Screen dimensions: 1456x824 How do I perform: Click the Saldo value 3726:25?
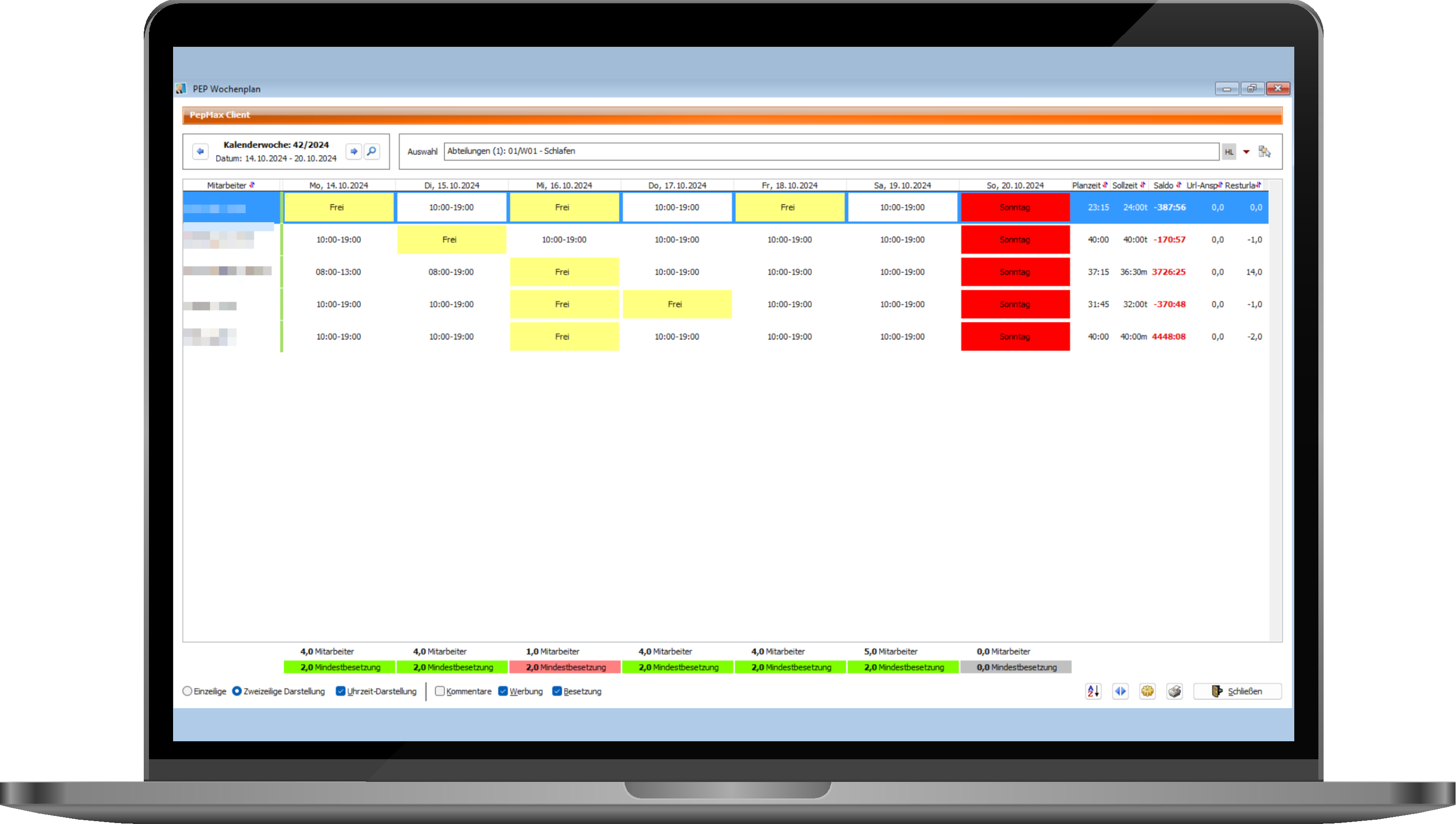1168,272
